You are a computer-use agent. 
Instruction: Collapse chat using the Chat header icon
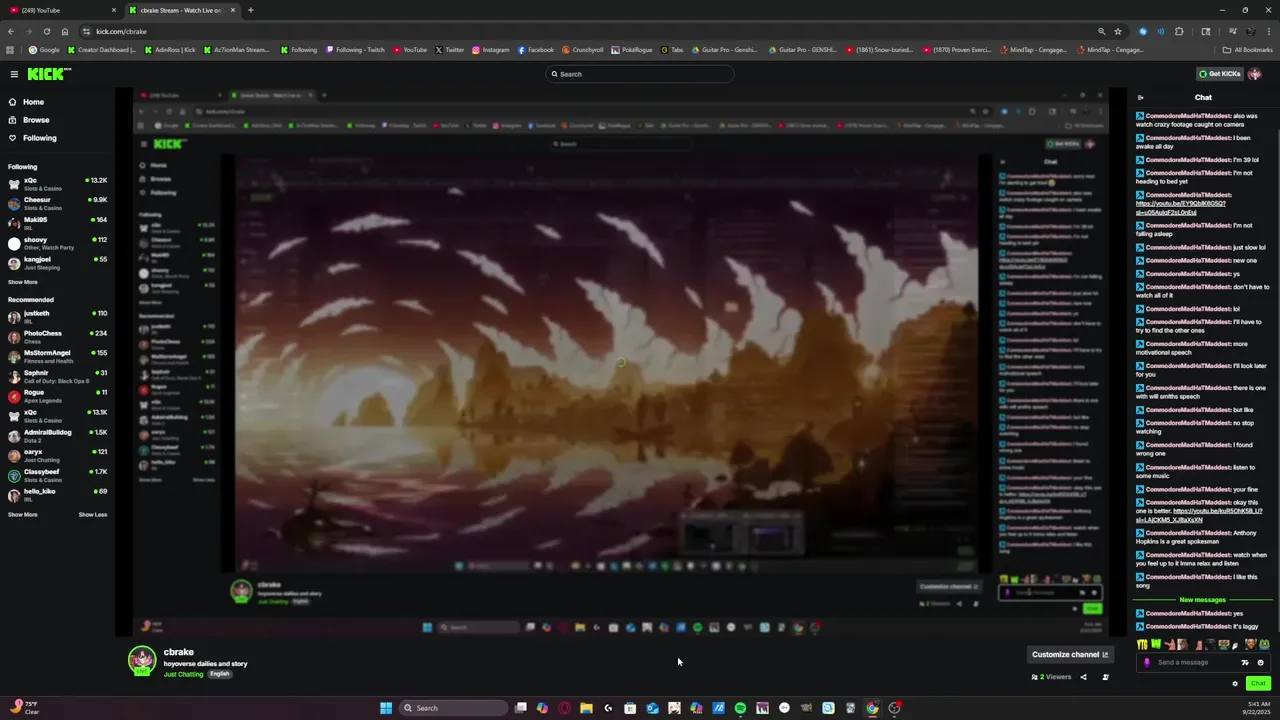pos(1140,97)
